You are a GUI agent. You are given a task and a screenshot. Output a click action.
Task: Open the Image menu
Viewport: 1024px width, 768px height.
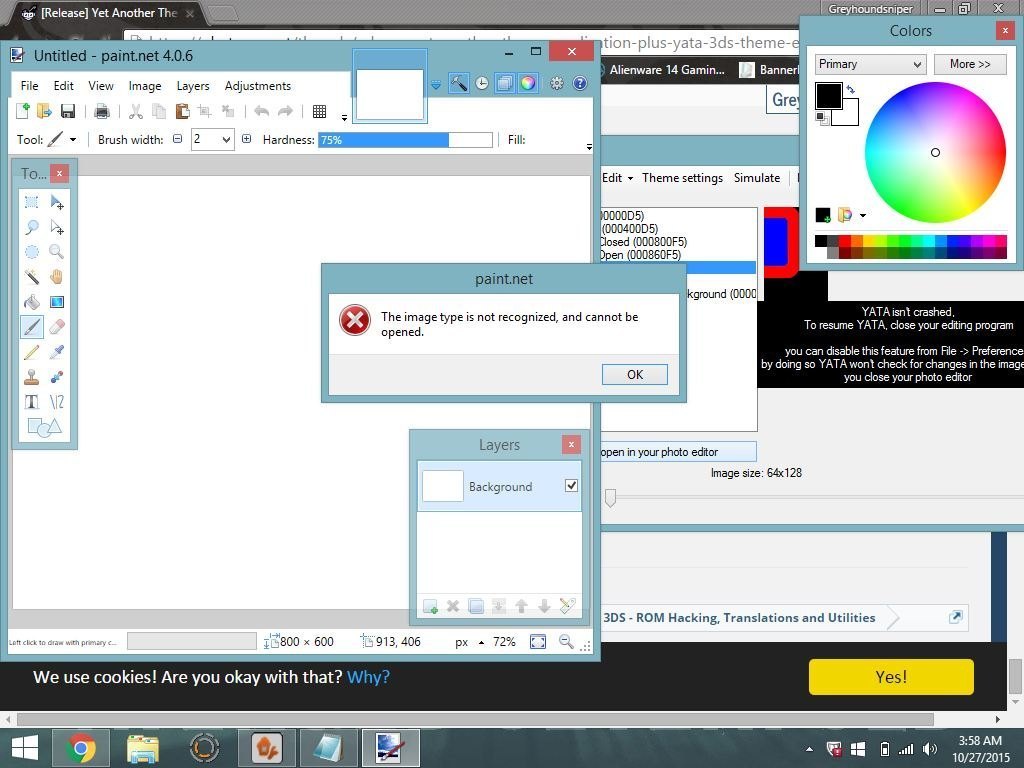pyautogui.click(x=145, y=86)
